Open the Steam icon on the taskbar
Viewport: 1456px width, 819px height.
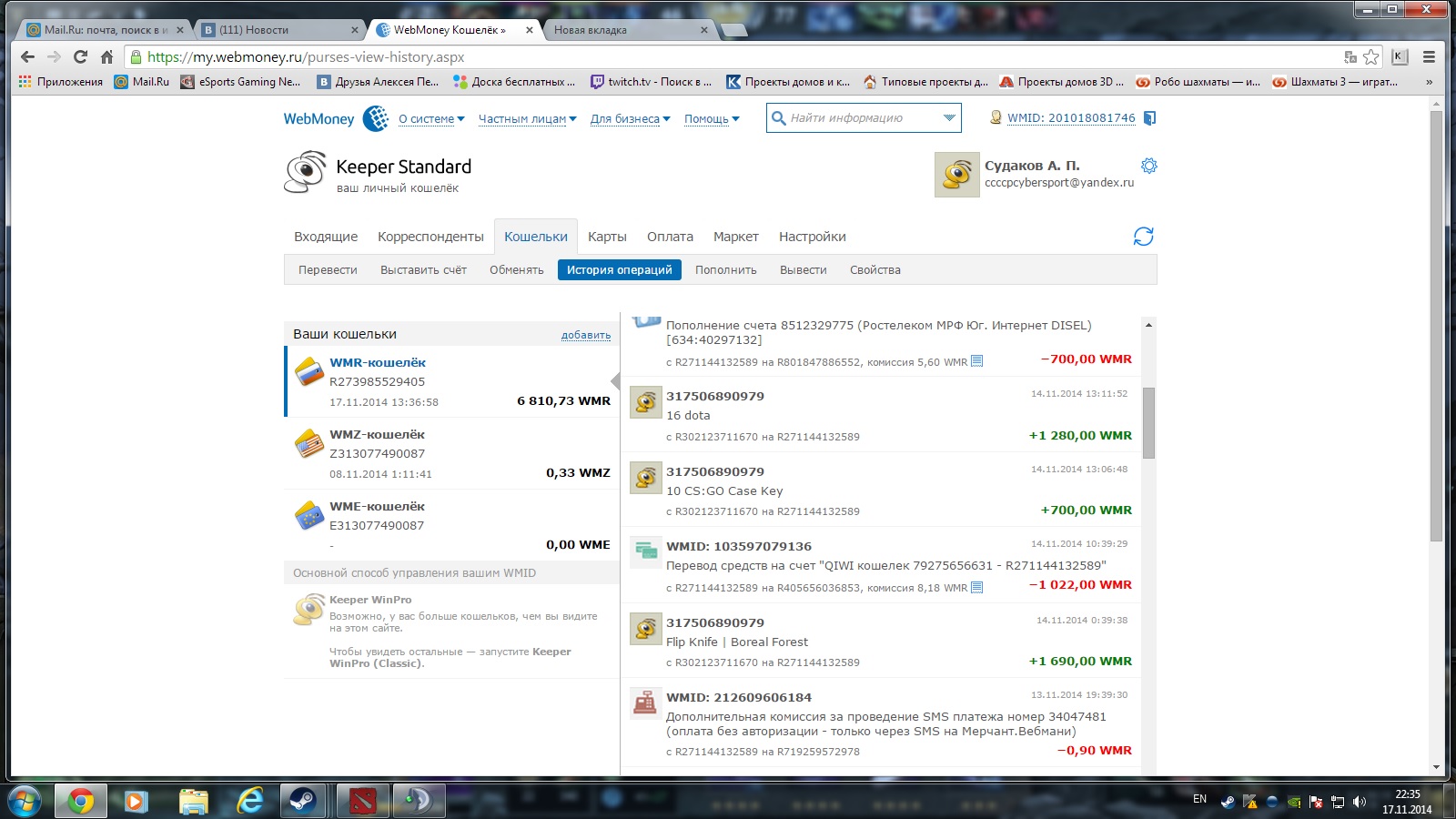pos(302,801)
